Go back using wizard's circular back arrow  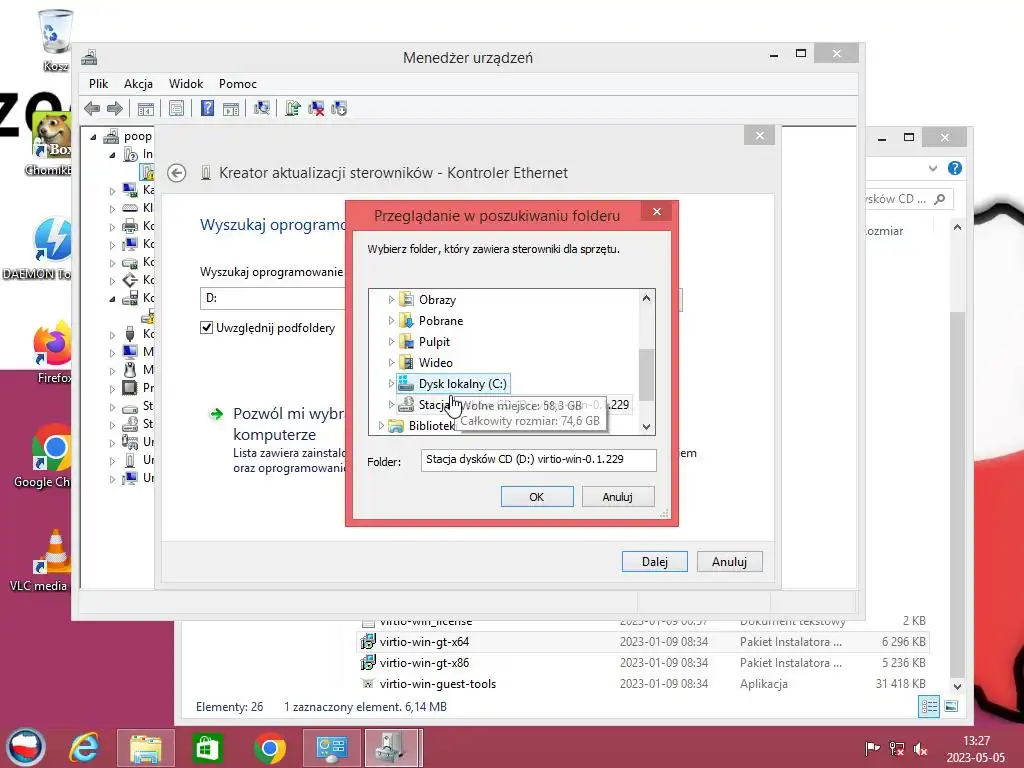pos(176,173)
